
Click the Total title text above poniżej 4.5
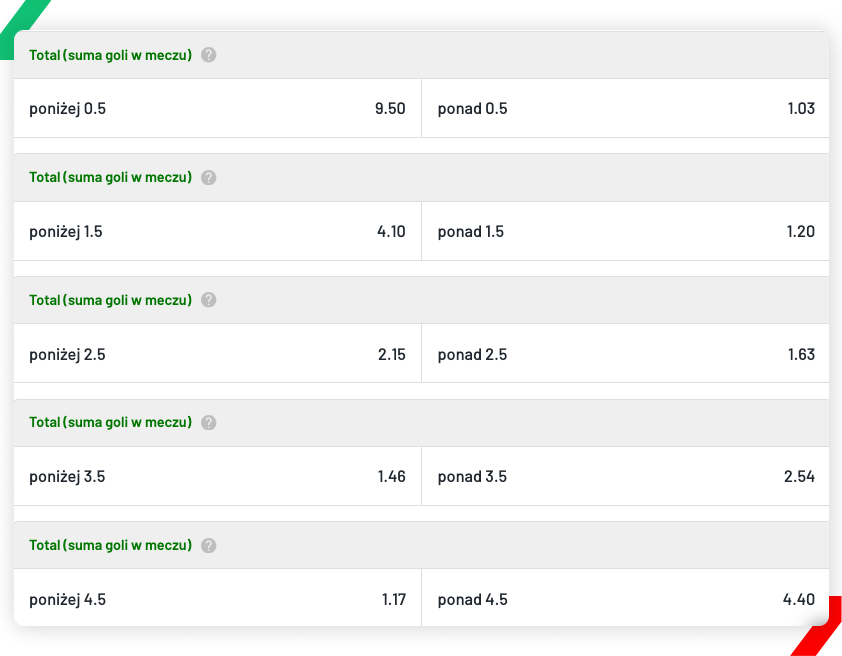(110, 545)
